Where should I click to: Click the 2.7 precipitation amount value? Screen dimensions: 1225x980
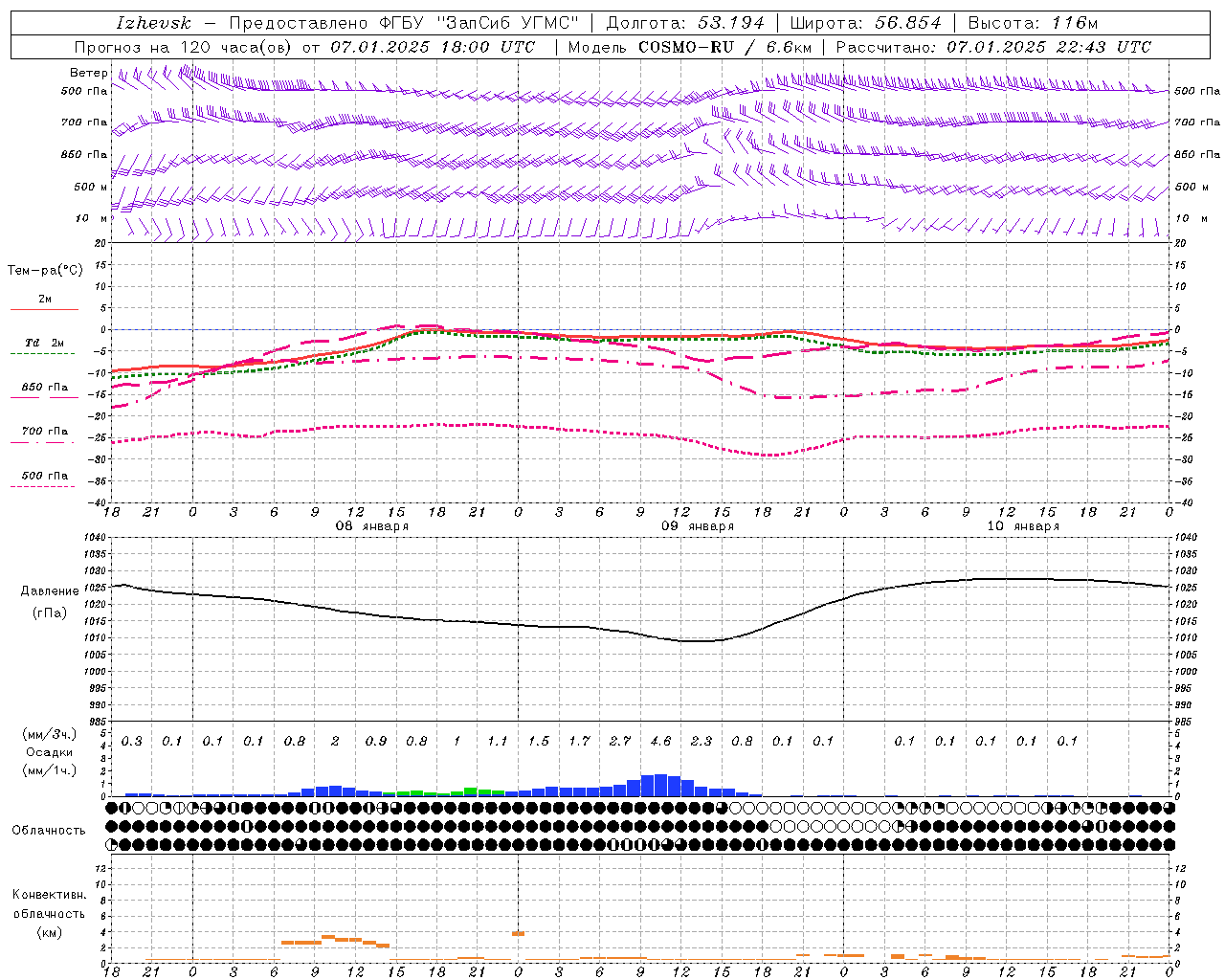coord(620,741)
